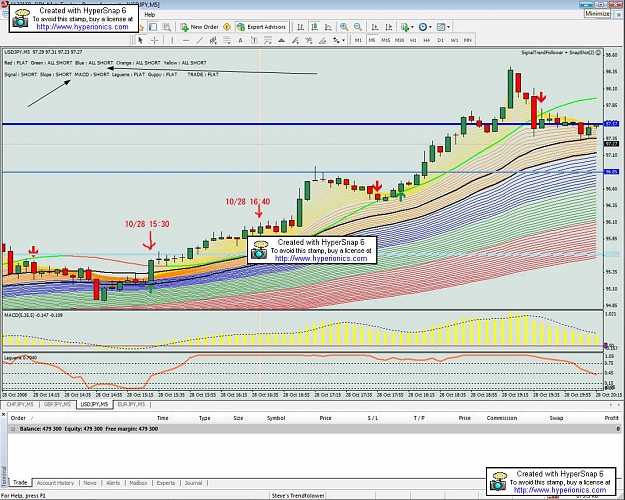
Task: Sort by the Symbol column header
Action: [x=276, y=418]
